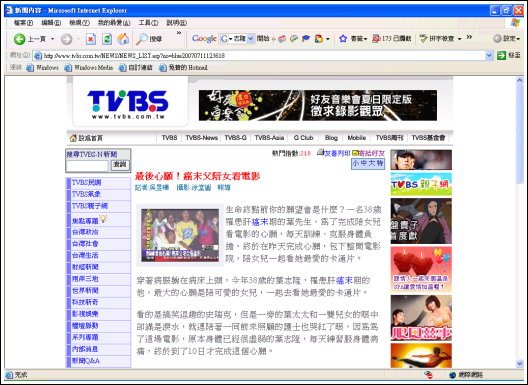Screen dimensions: 528x385
Task: Click the font size selector buttons
Action: 368,164
